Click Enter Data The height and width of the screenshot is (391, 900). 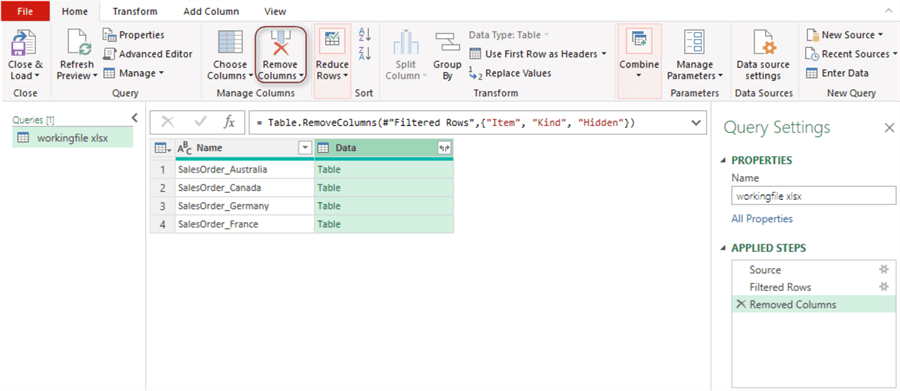tap(837, 73)
